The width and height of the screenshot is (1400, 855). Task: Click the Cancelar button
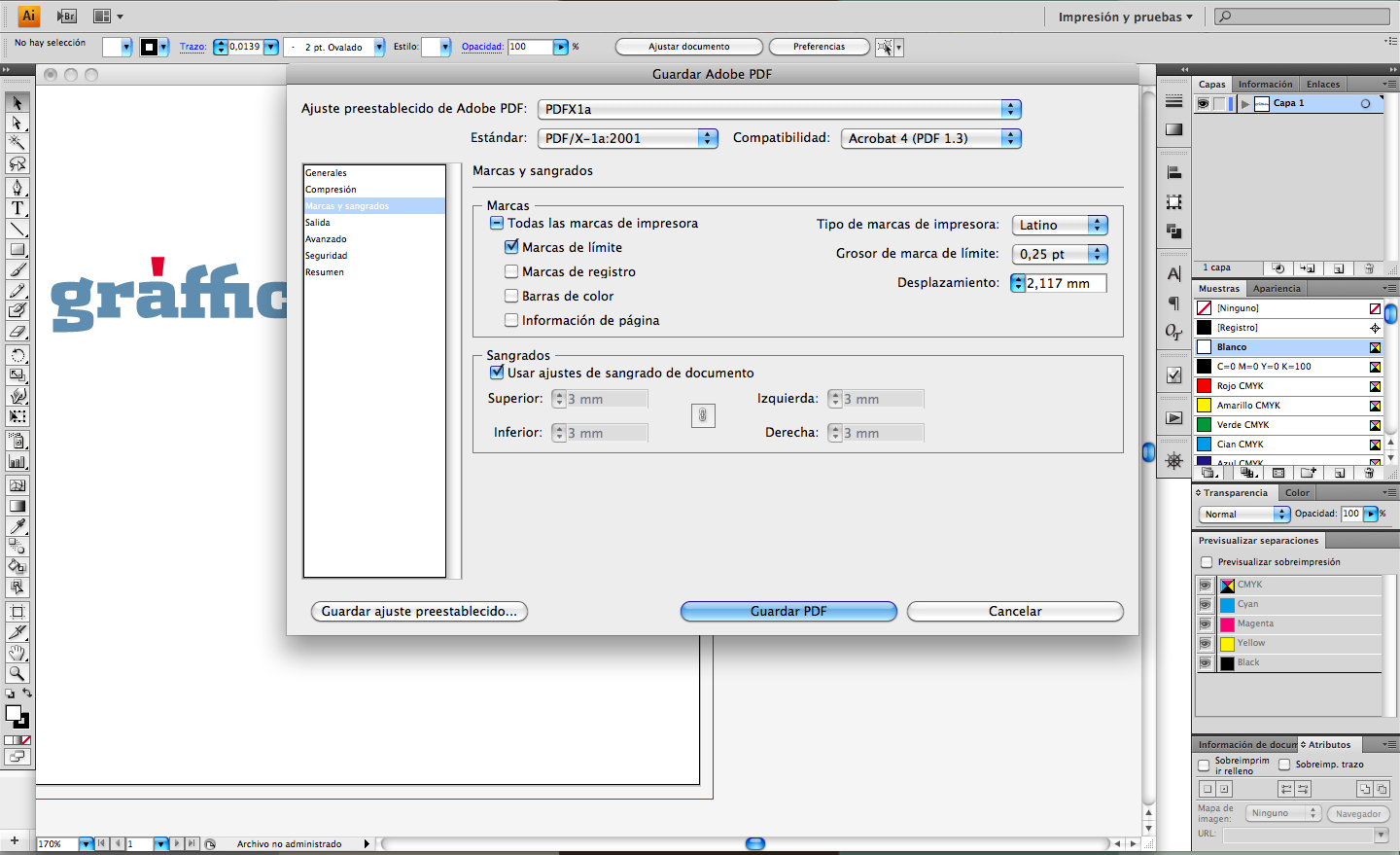click(1015, 611)
